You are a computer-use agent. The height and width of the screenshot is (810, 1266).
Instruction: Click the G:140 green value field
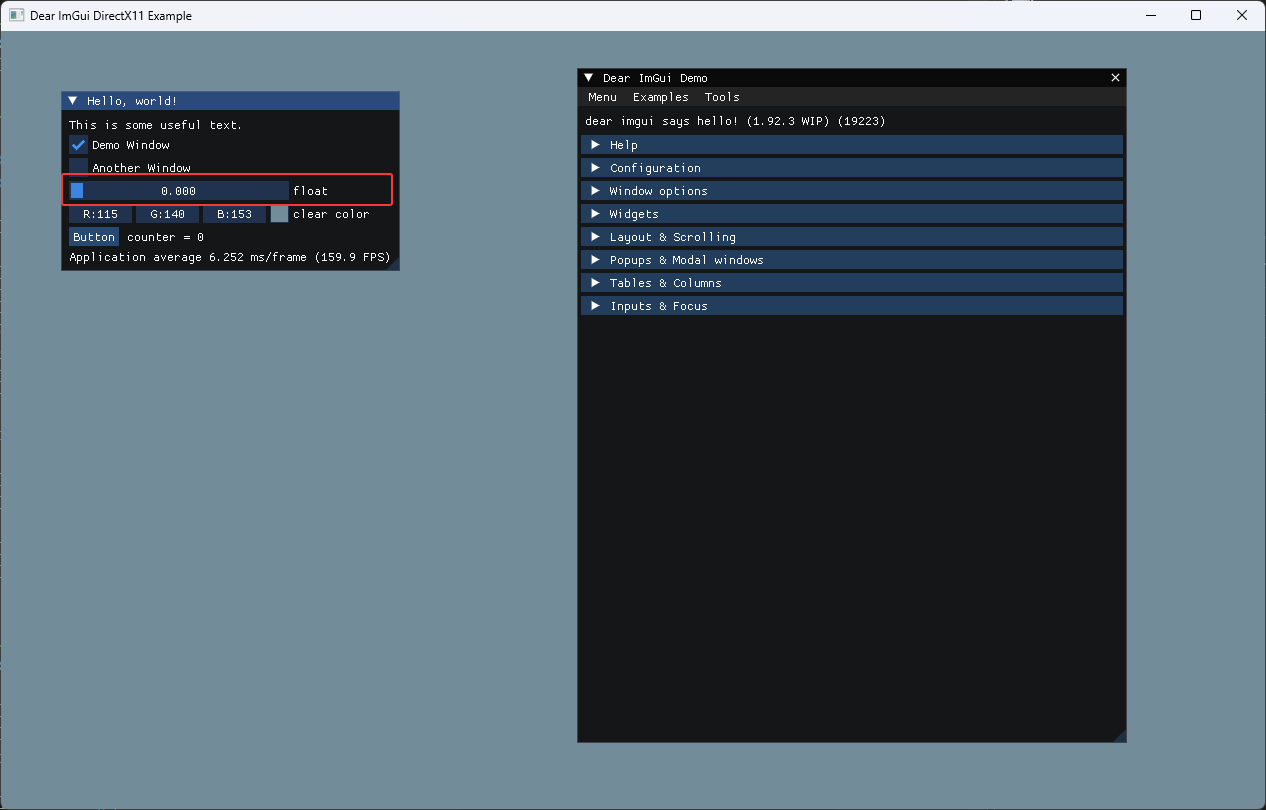pyautogui.click(x=167, y=214)
